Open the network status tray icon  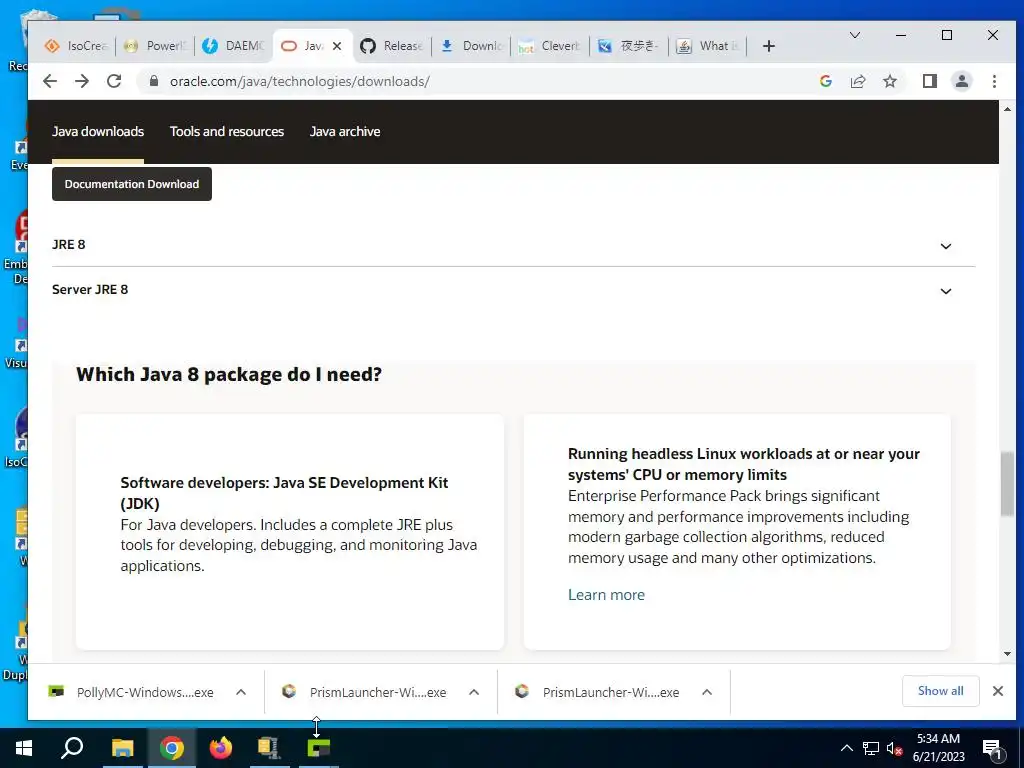(x=871, y=748)
